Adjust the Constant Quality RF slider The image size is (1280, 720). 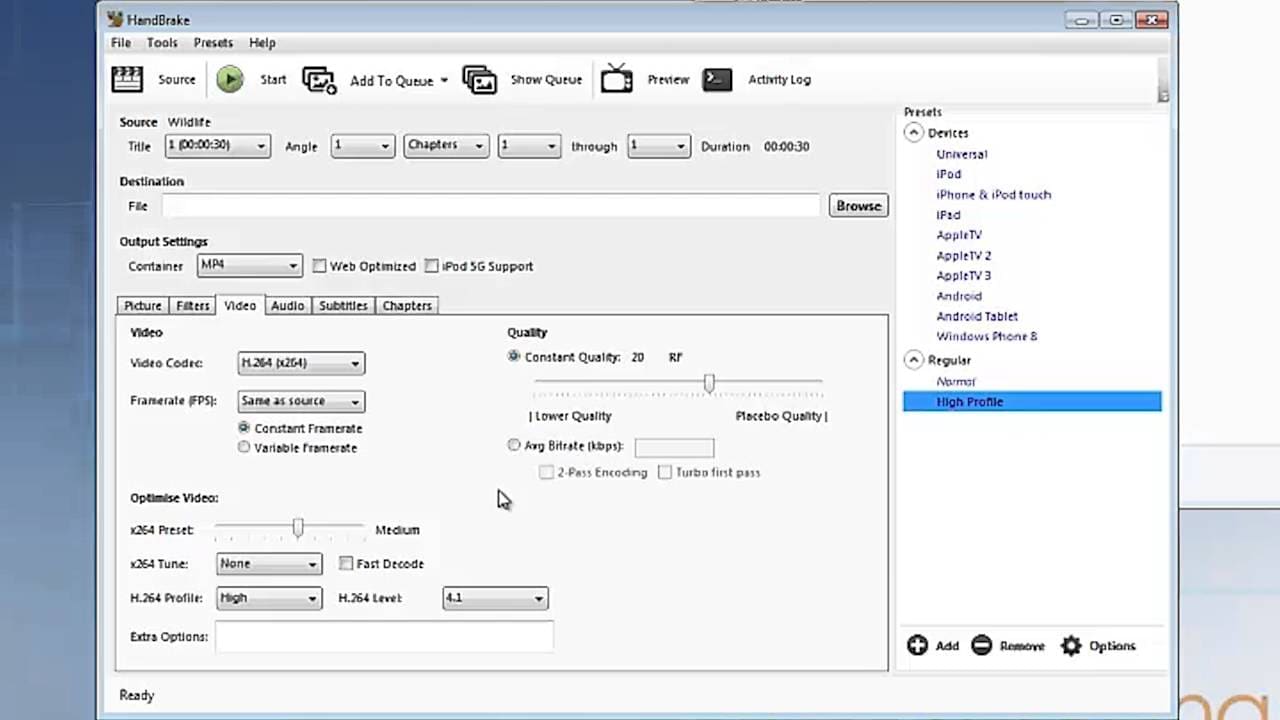click(x=709, y=384)
